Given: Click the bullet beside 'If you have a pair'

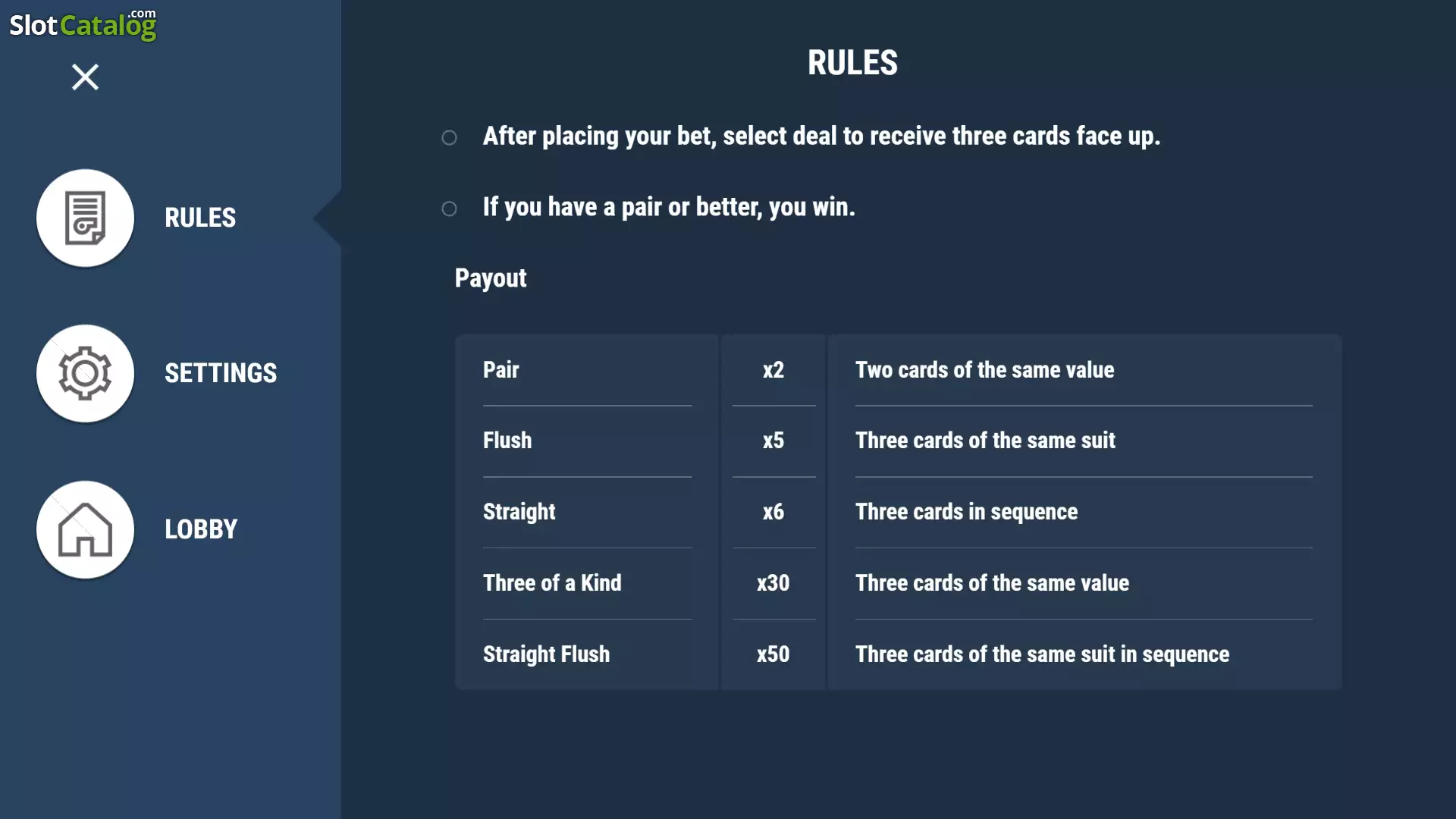Looking at the screenshot, I should [449, 209].
